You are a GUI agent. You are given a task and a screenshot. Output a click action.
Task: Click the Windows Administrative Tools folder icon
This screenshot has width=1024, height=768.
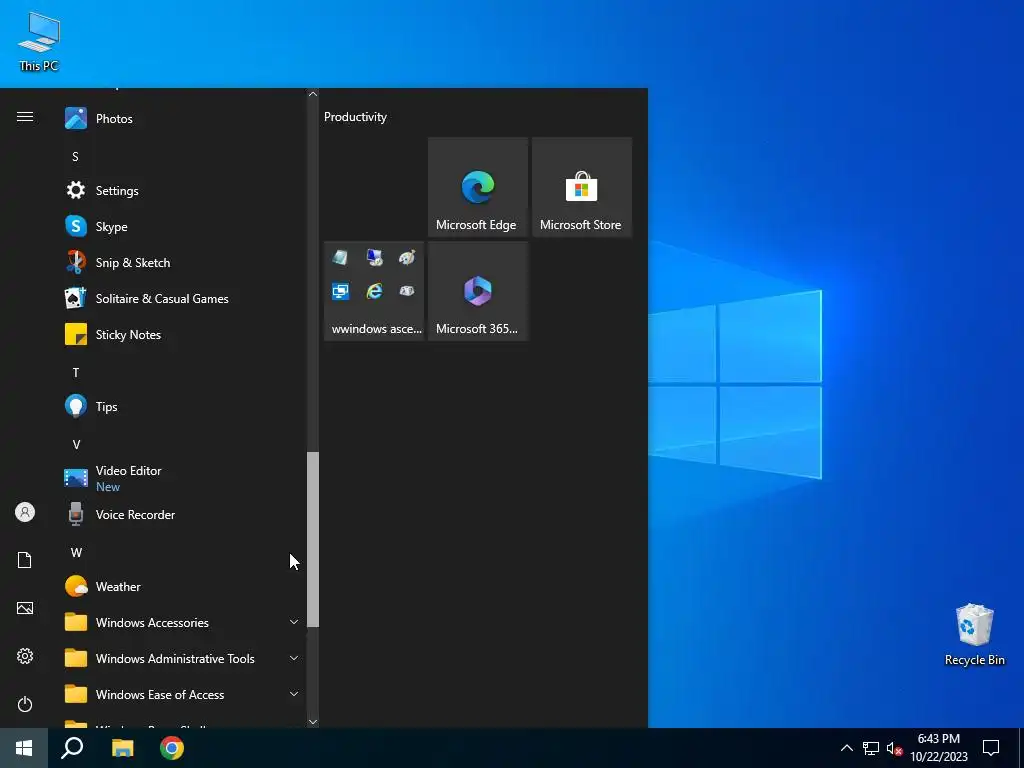(76, 658)
